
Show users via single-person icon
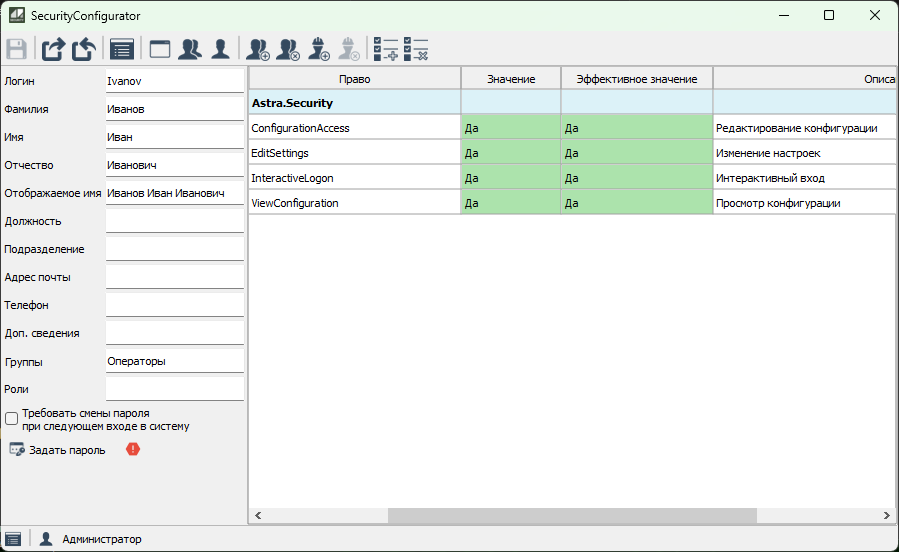[220, 48]
